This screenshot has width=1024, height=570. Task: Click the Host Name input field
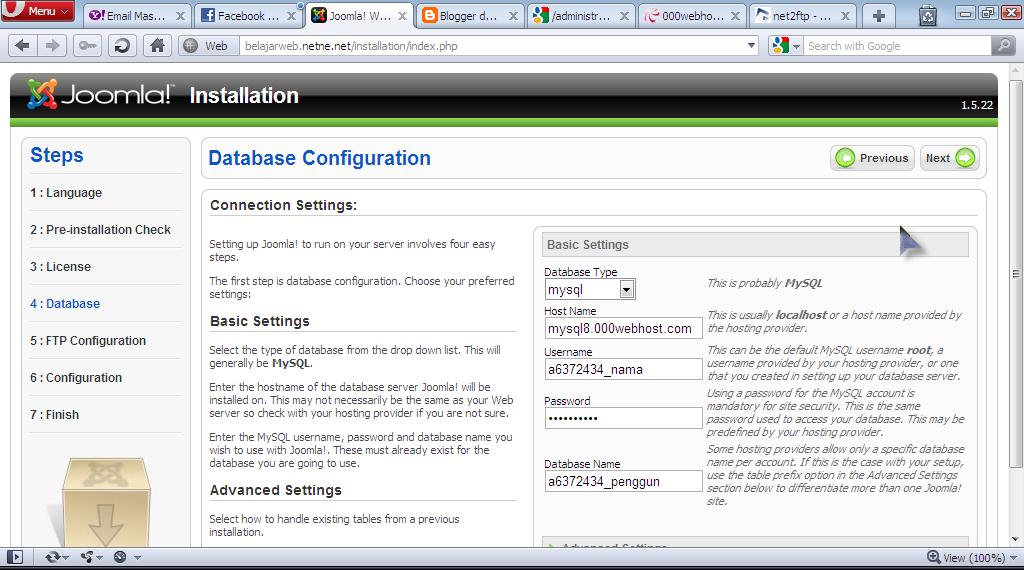(x=623, y=328)
